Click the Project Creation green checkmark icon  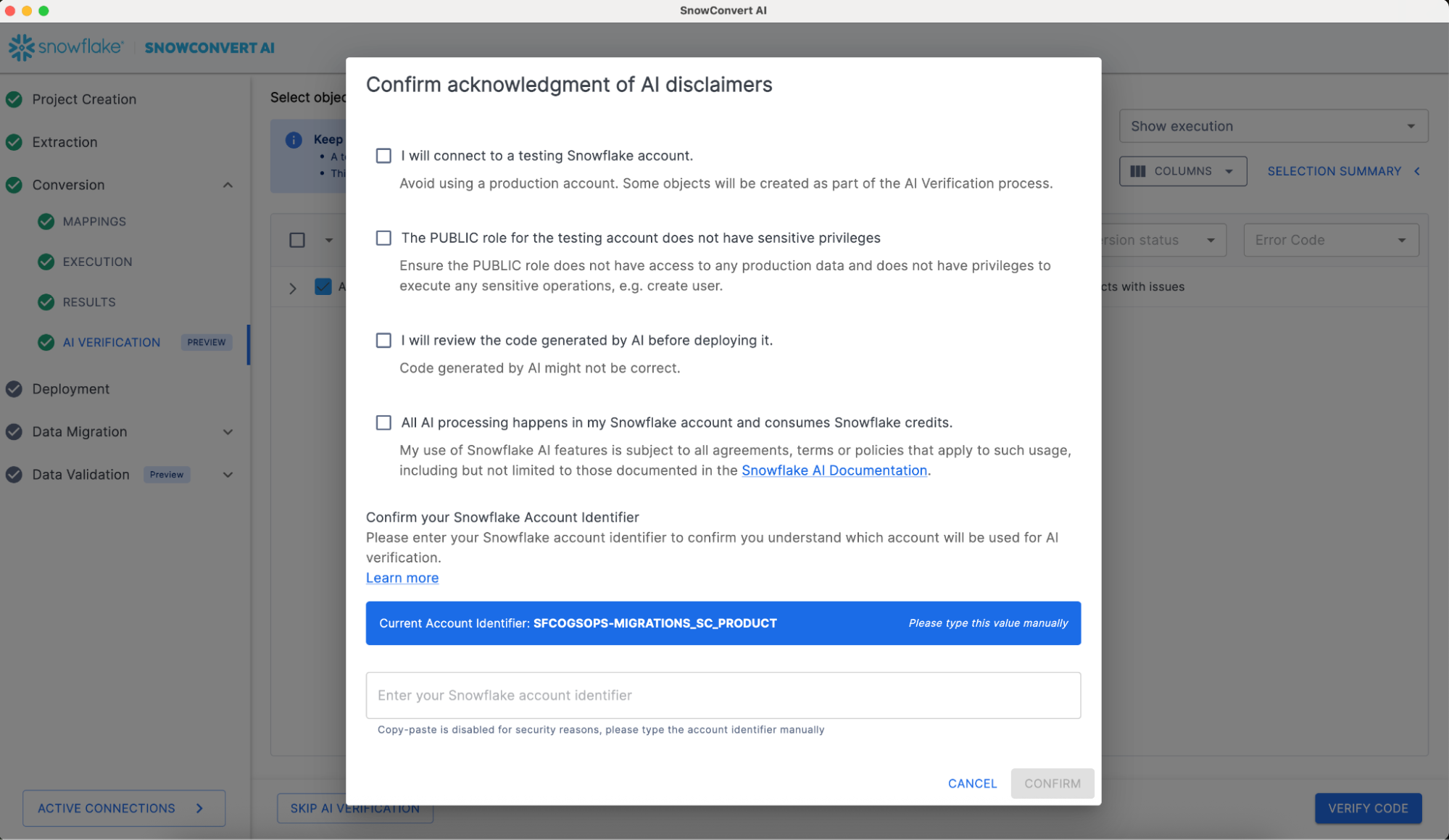click(14, 99)
